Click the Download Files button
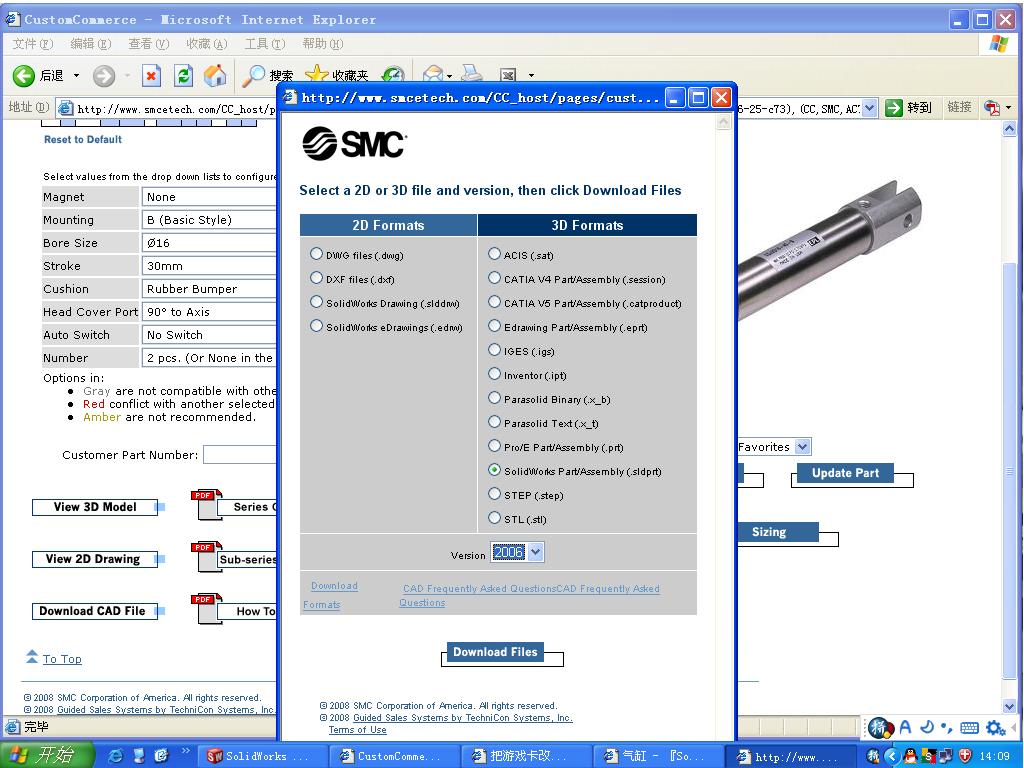1024x768 pixels. point(496,652)
